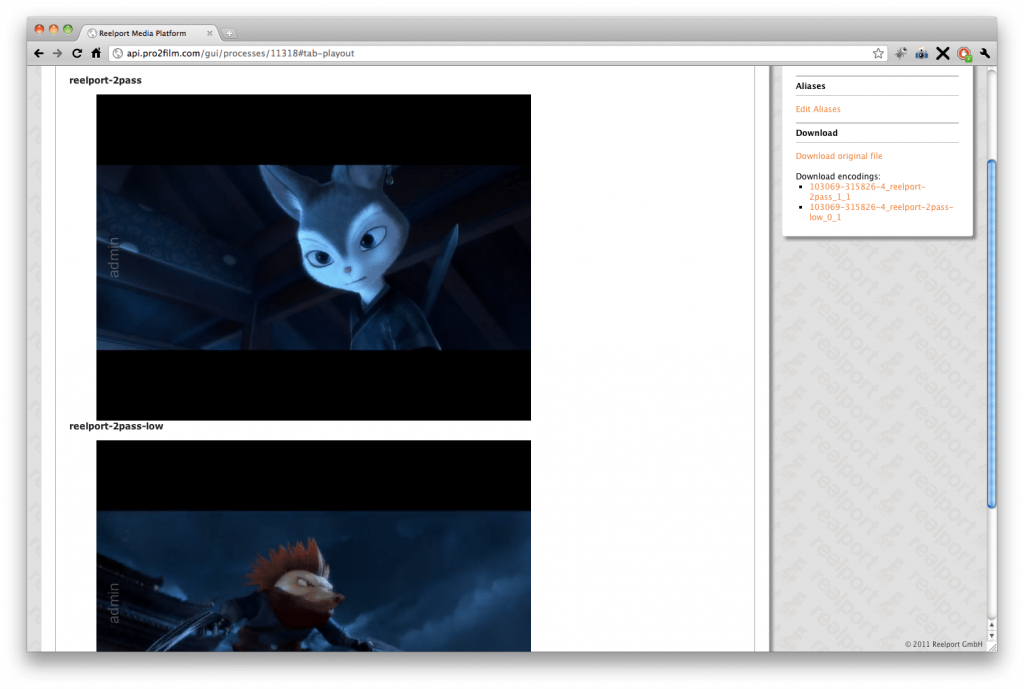Open the wrench settings menu
Screen dimensions: 1024x689
pos(985,54)
